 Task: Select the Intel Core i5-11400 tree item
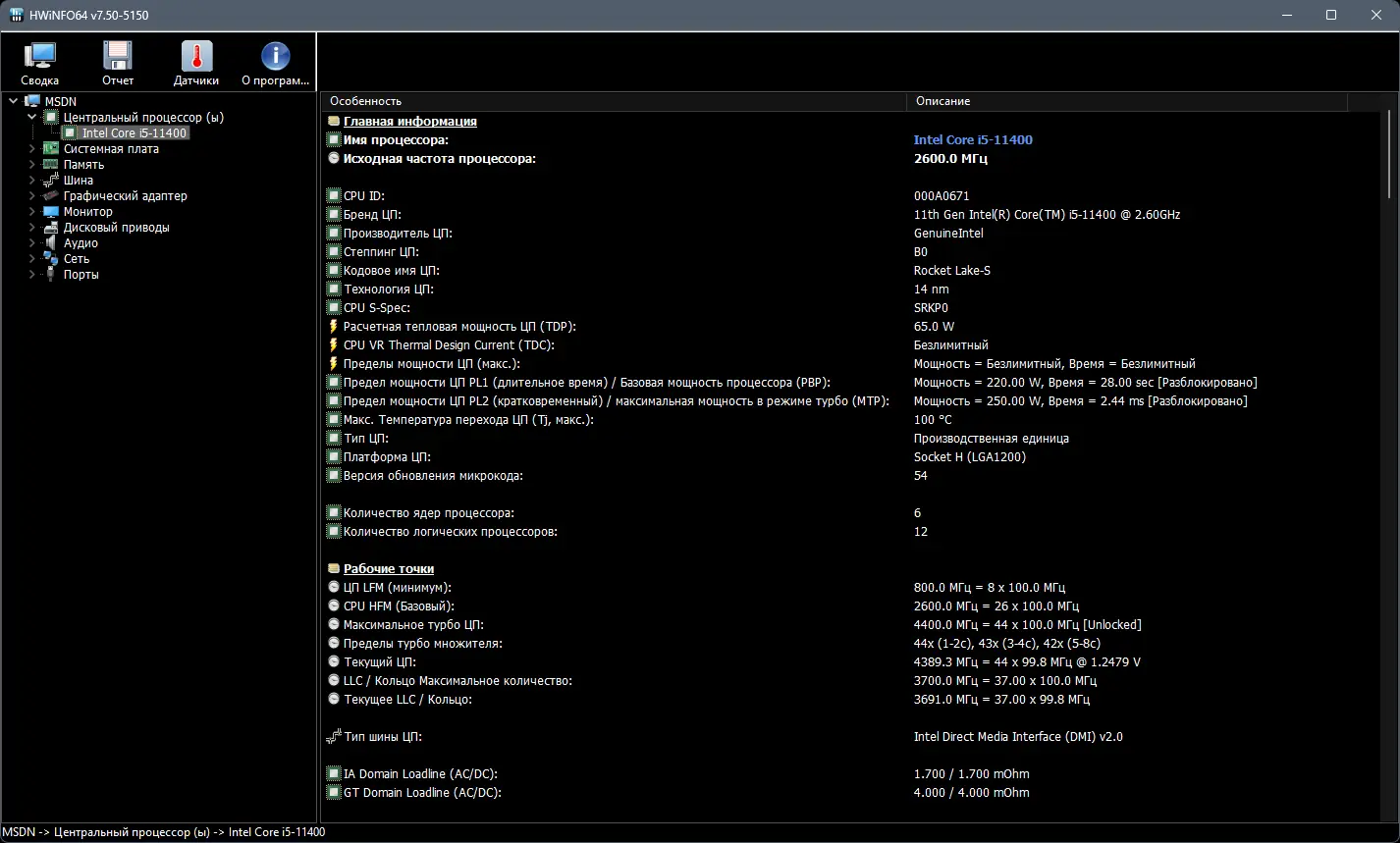135,133
